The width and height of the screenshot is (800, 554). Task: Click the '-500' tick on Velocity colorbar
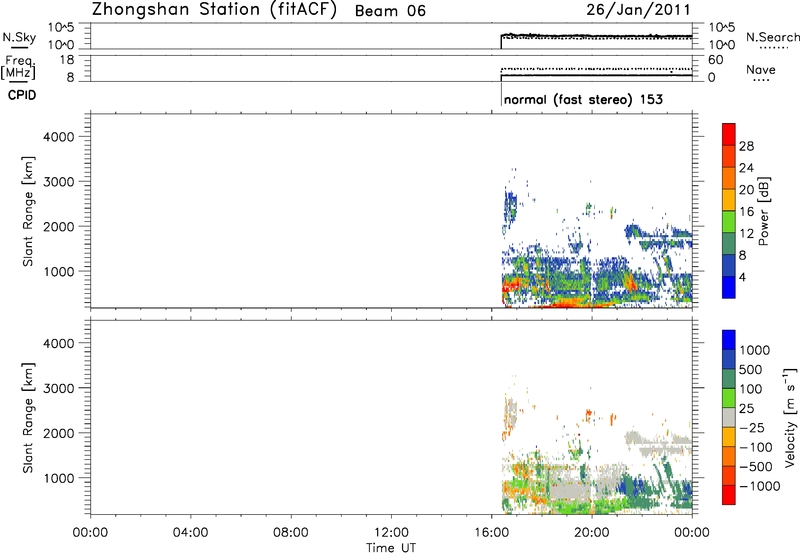[755, 466]
